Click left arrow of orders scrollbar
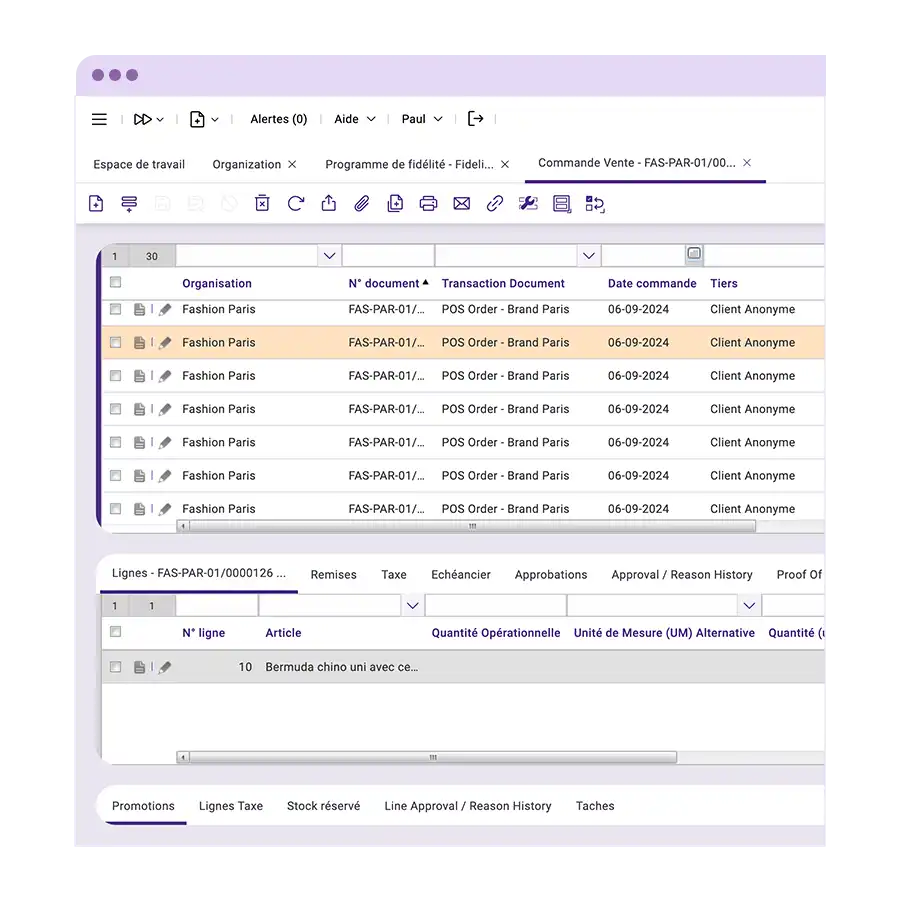Viewport: 900px width, 900px height. click(x=183, y=526)
